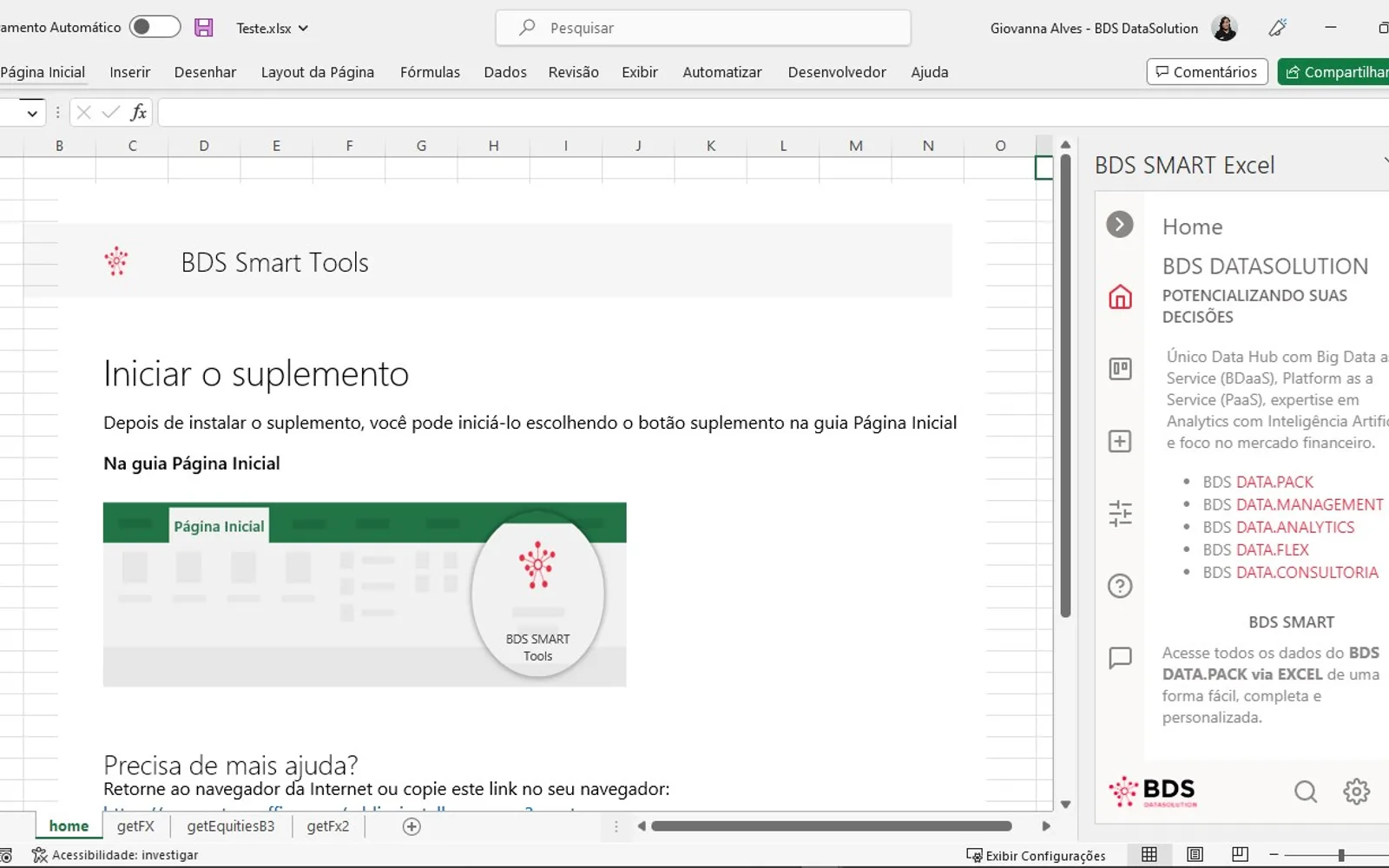Screen dimensions: 1389x868
Task: Open the sliders settings icon in BDS sidebar
Action: [1120, 513]
